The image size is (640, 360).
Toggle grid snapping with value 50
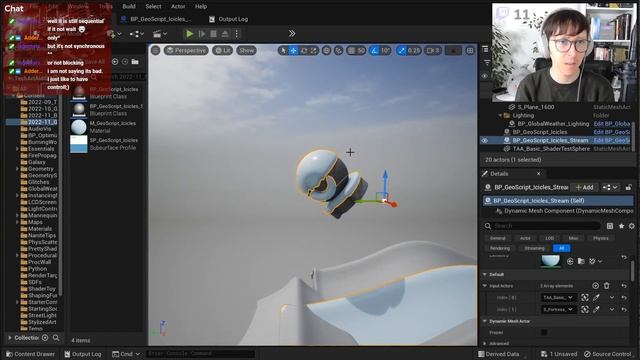(x=351, y=51)
